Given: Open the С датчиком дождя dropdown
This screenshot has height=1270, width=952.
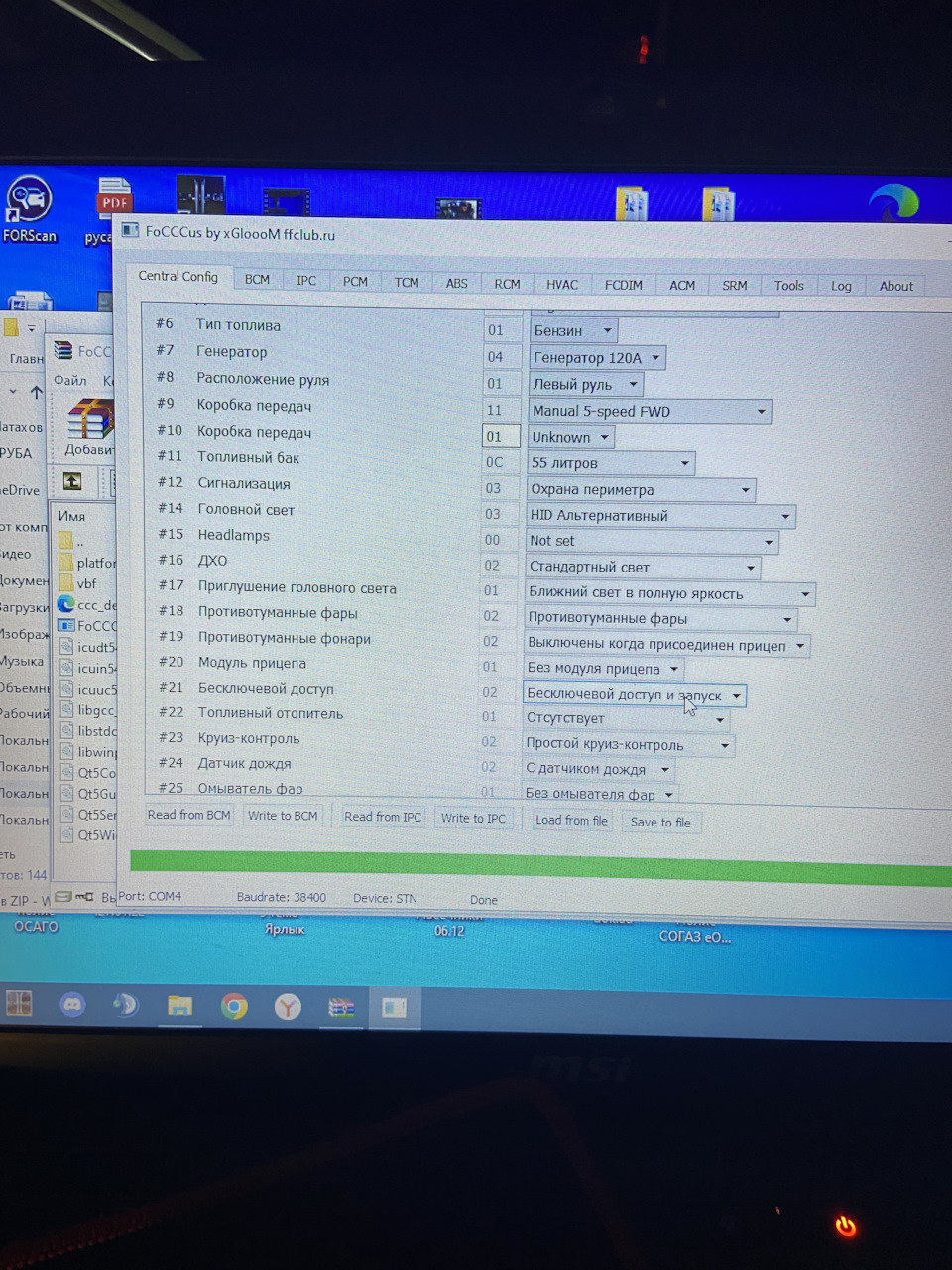Looking at the screenshot, I should point(599,769).
